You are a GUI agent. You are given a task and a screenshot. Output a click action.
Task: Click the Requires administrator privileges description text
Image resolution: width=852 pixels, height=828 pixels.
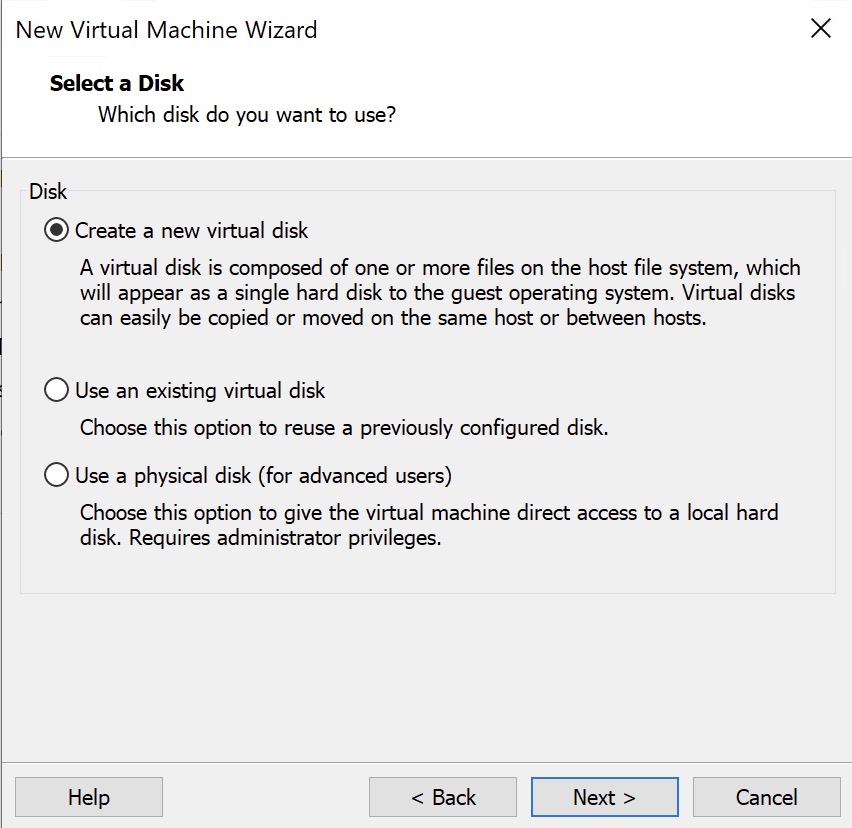260,538
